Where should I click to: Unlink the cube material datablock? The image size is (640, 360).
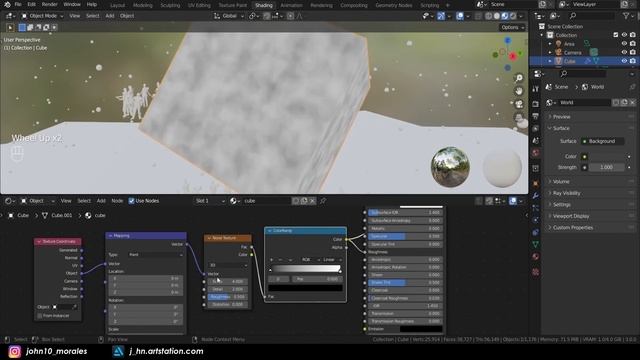(x=312, y=201)
